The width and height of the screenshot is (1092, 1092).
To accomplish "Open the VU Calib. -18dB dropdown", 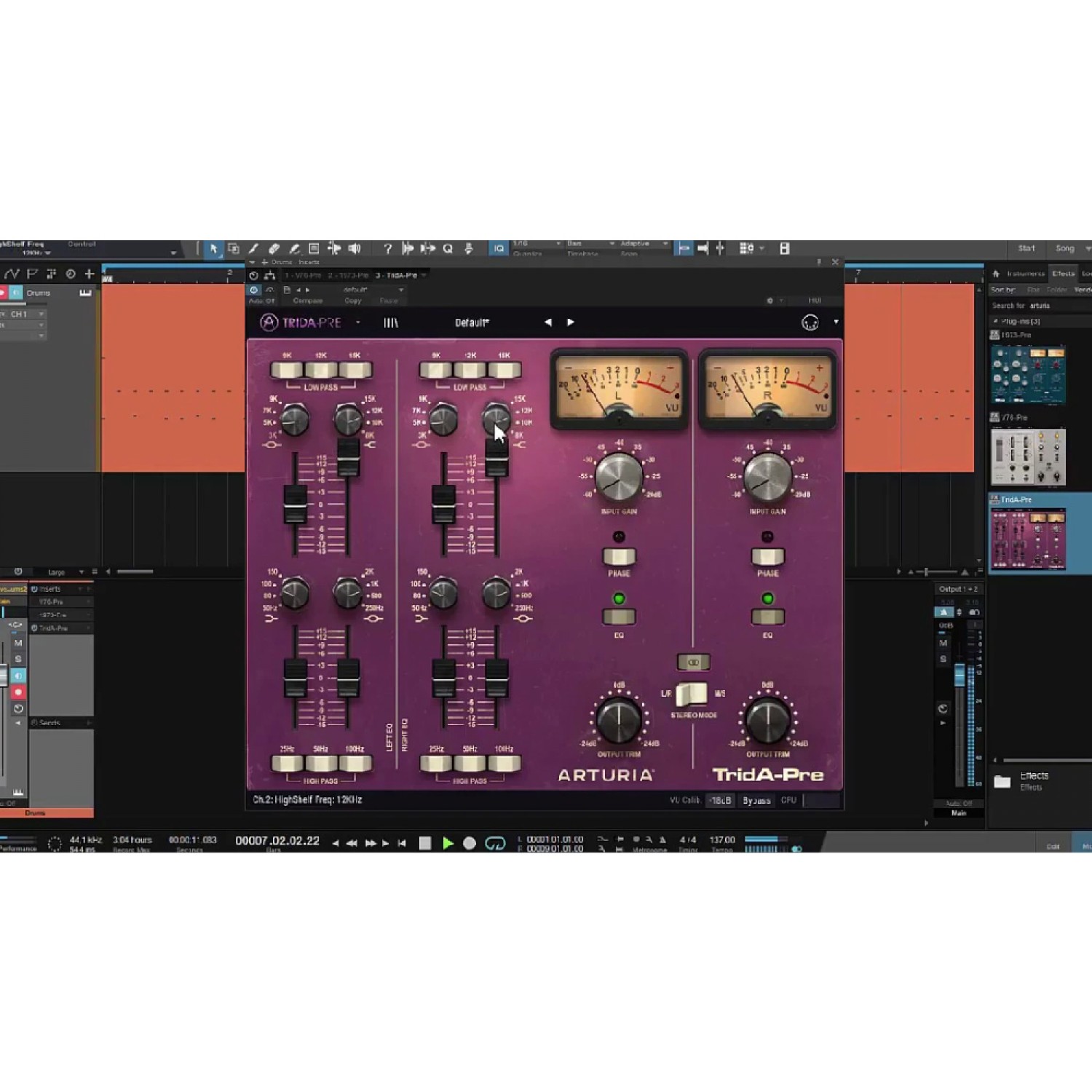I will coord(720,800).
